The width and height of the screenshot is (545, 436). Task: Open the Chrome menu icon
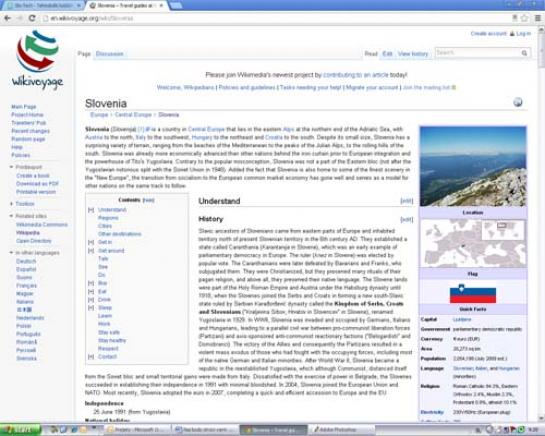(537, 18)
